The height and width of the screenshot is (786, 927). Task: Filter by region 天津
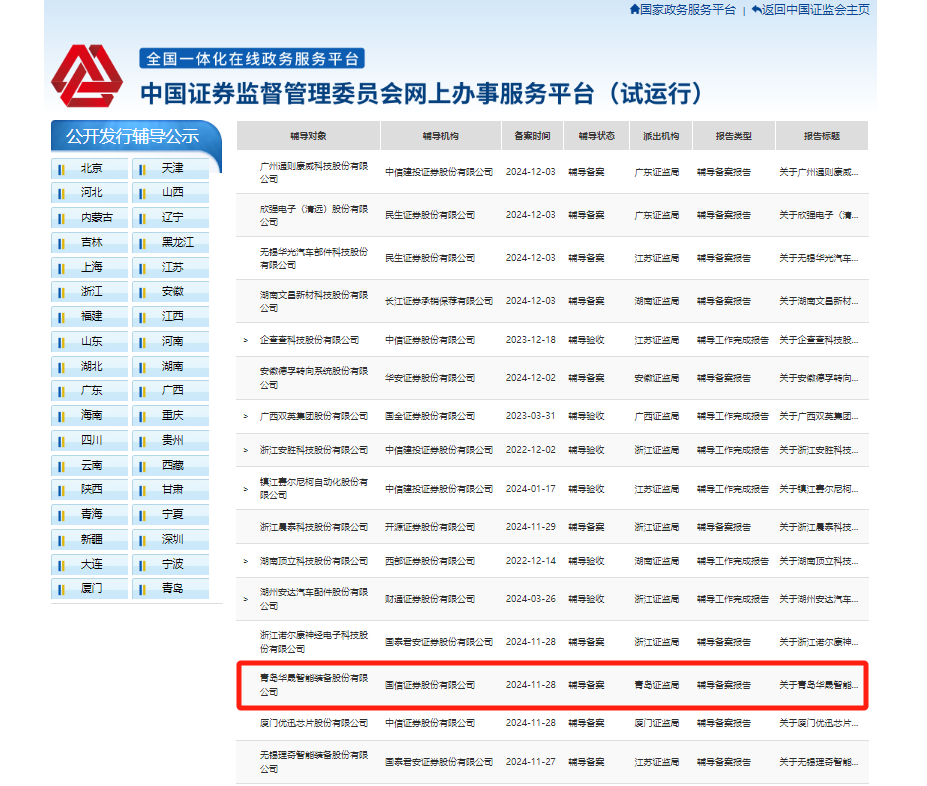point(171,168)
